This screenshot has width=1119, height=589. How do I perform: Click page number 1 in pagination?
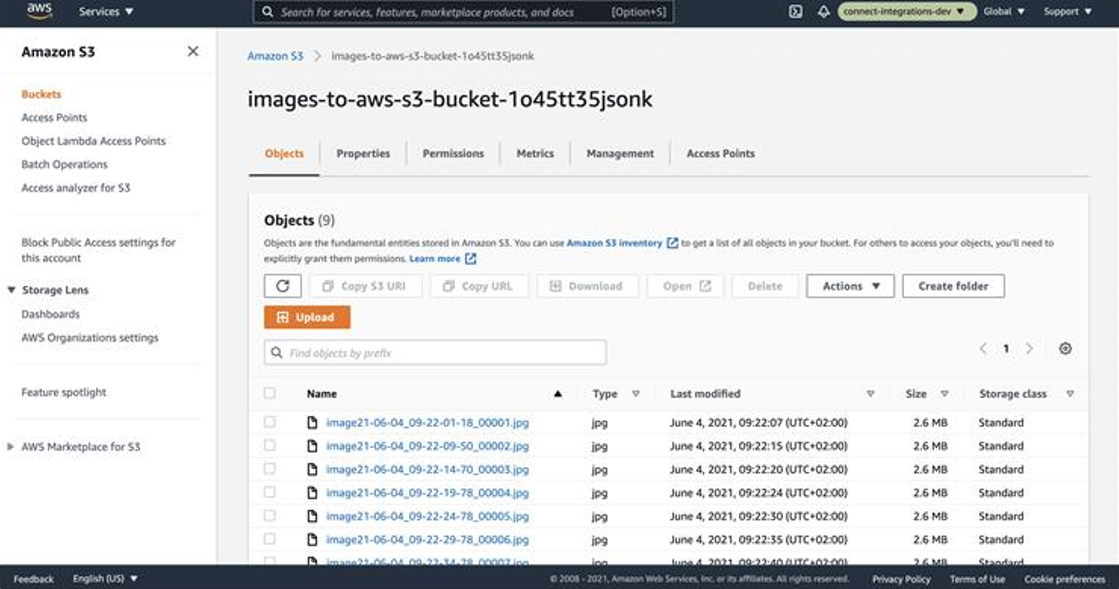click(x=1006, y=348)
